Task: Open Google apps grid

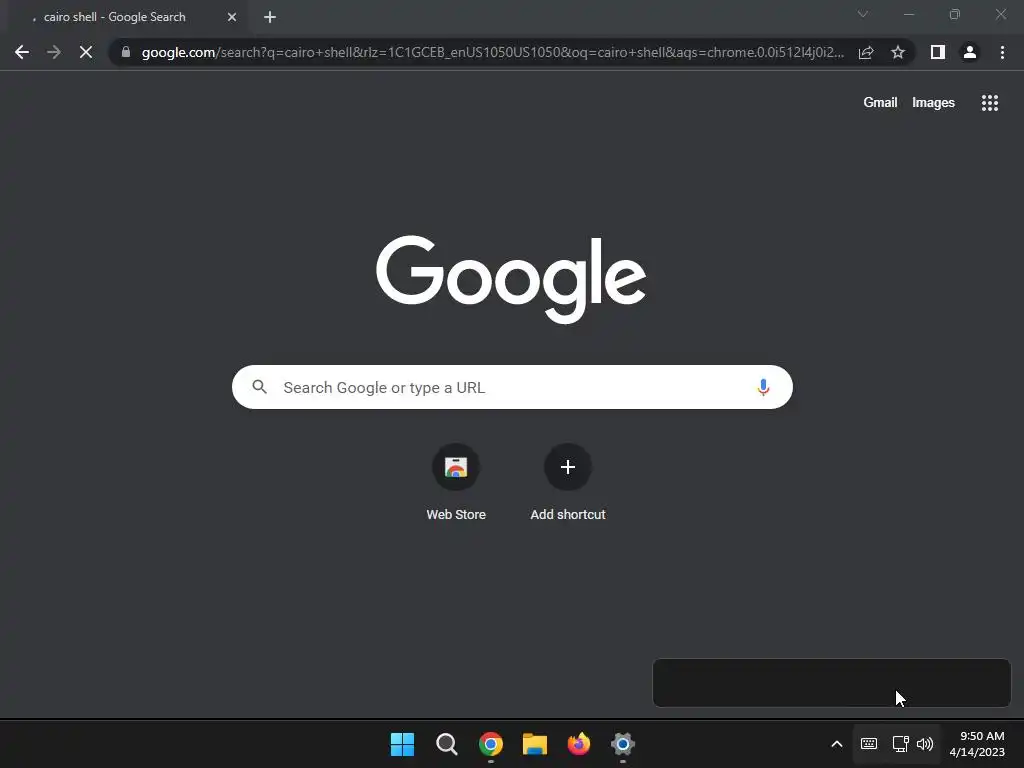Action: pyautogui.click(x=990, y=103)
